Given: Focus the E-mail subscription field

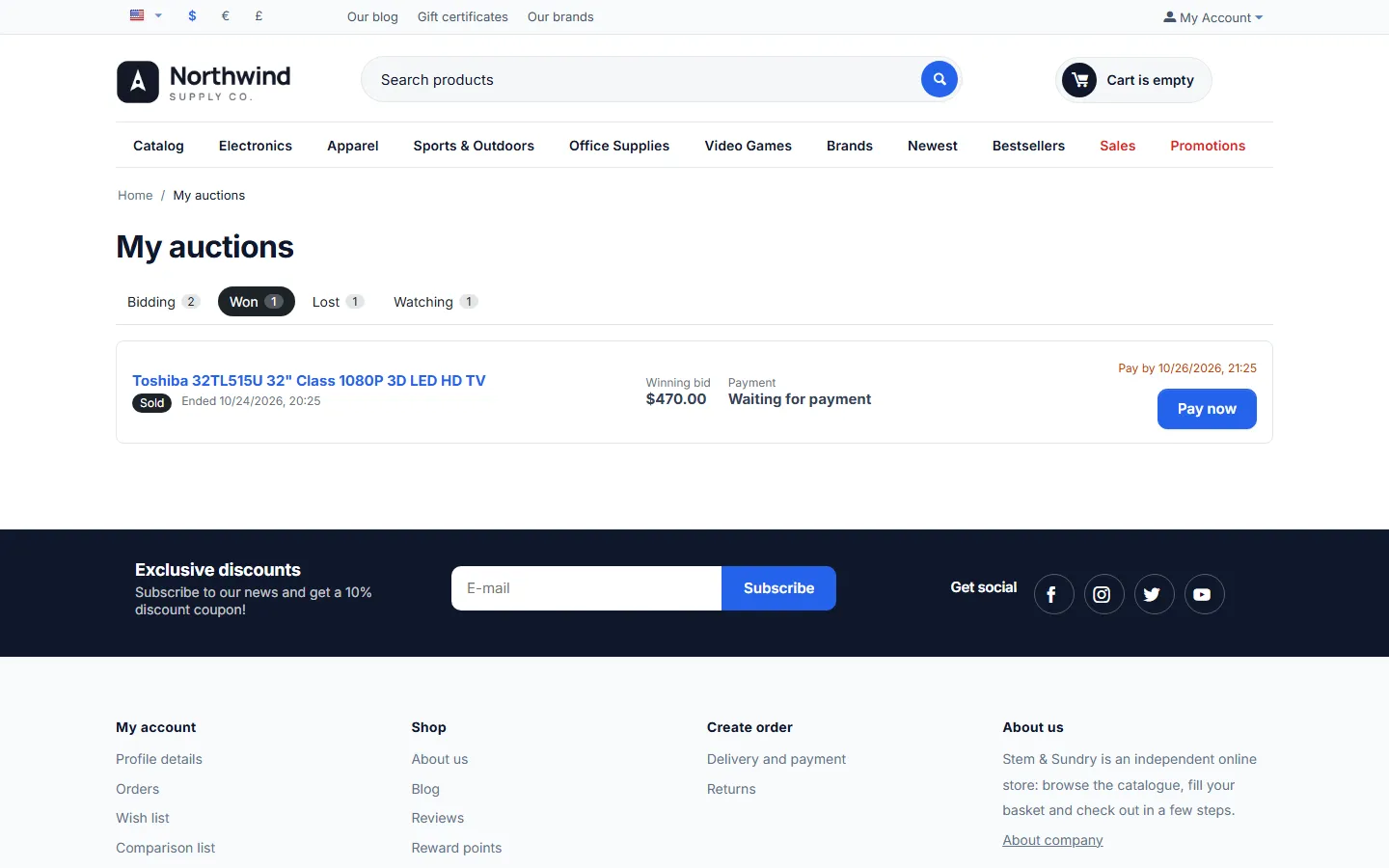Looking at the screenshot, I should 586,588.
